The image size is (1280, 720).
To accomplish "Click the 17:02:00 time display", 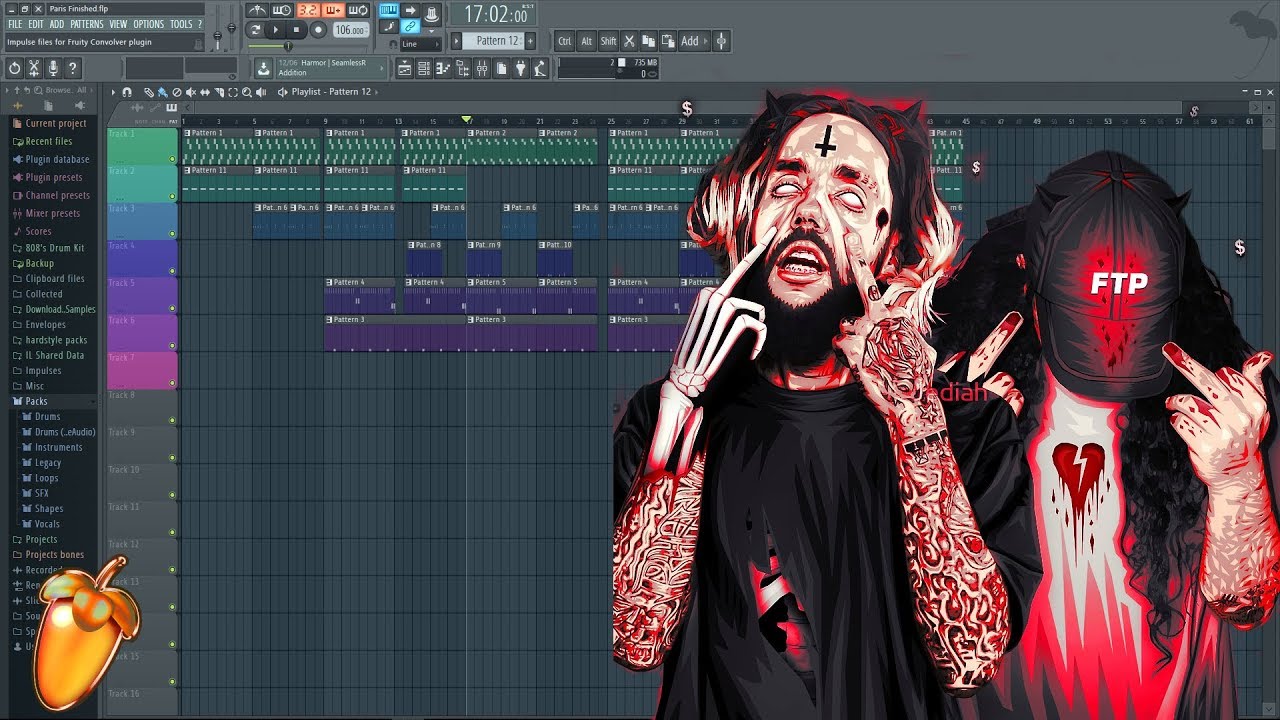I will click(493, 15).
